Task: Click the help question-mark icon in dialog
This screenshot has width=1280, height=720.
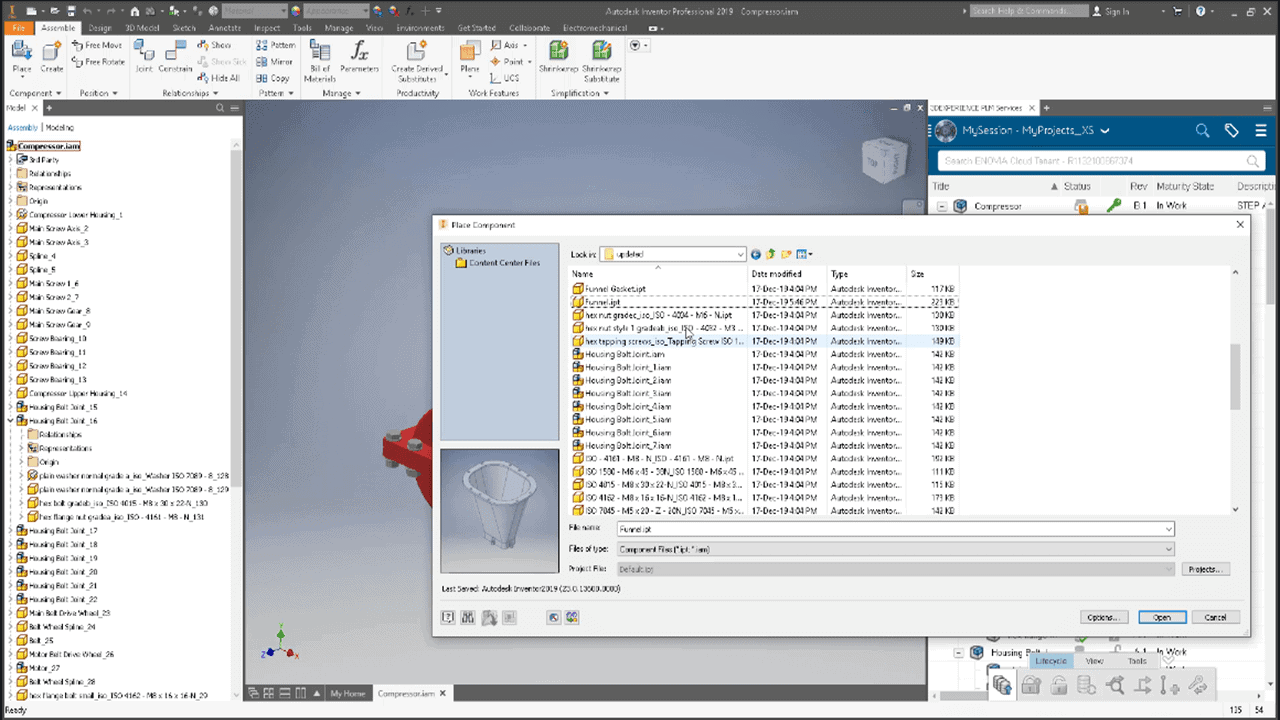Action: click(448, 618)
